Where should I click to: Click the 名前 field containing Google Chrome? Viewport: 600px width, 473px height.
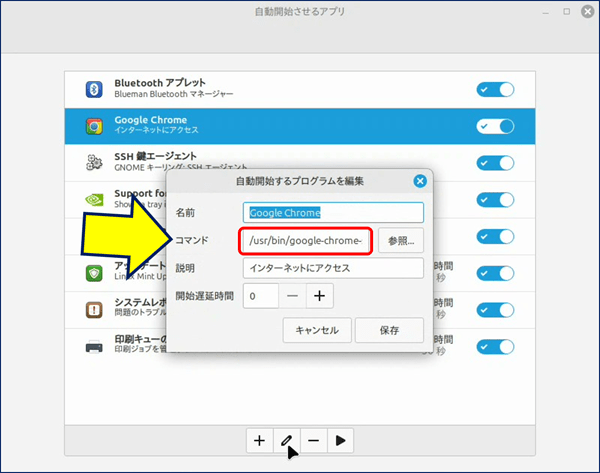point(333,212)
